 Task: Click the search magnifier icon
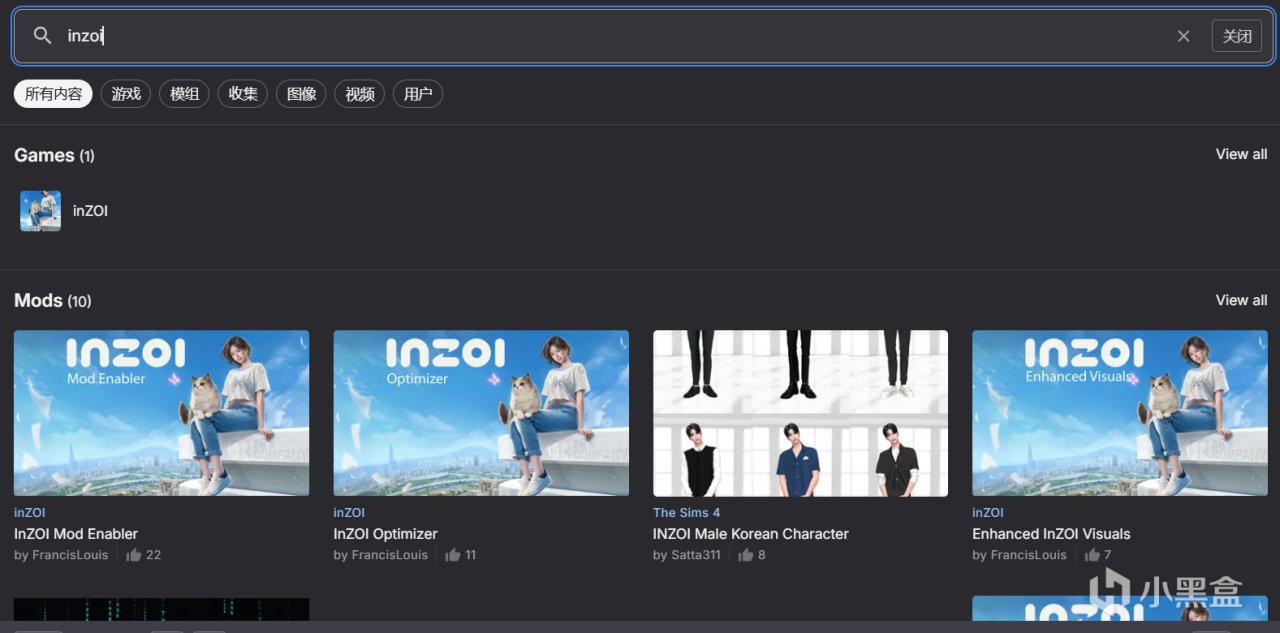pyautogui.click(x=42, y=36)
